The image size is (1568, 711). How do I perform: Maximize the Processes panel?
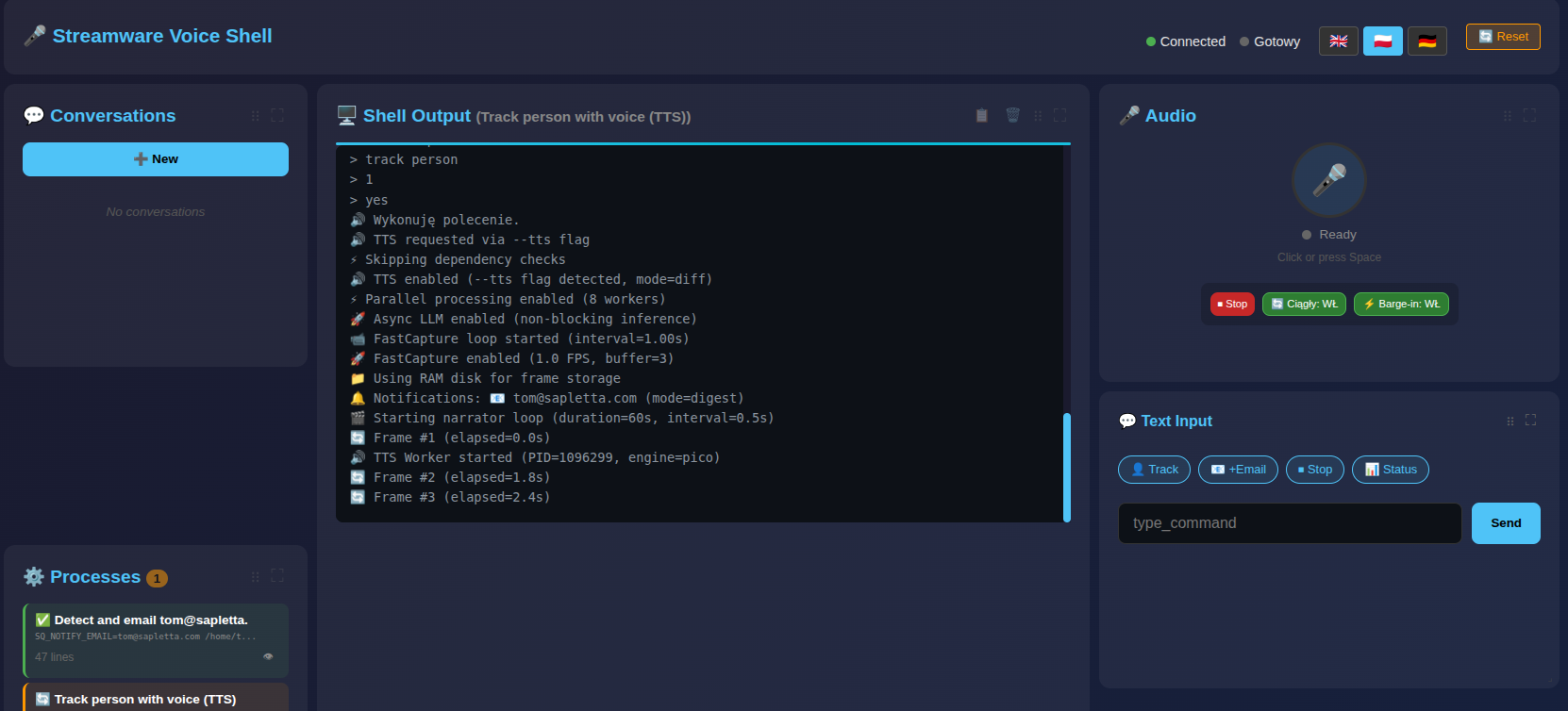point(277,575)
